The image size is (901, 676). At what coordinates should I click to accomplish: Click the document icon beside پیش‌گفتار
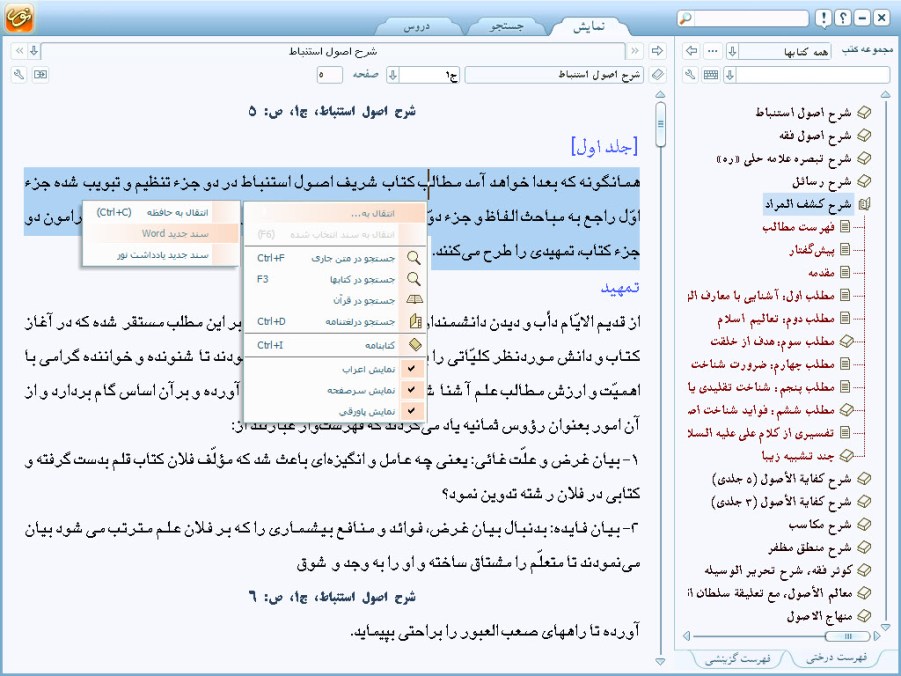(x=845, y=249)
